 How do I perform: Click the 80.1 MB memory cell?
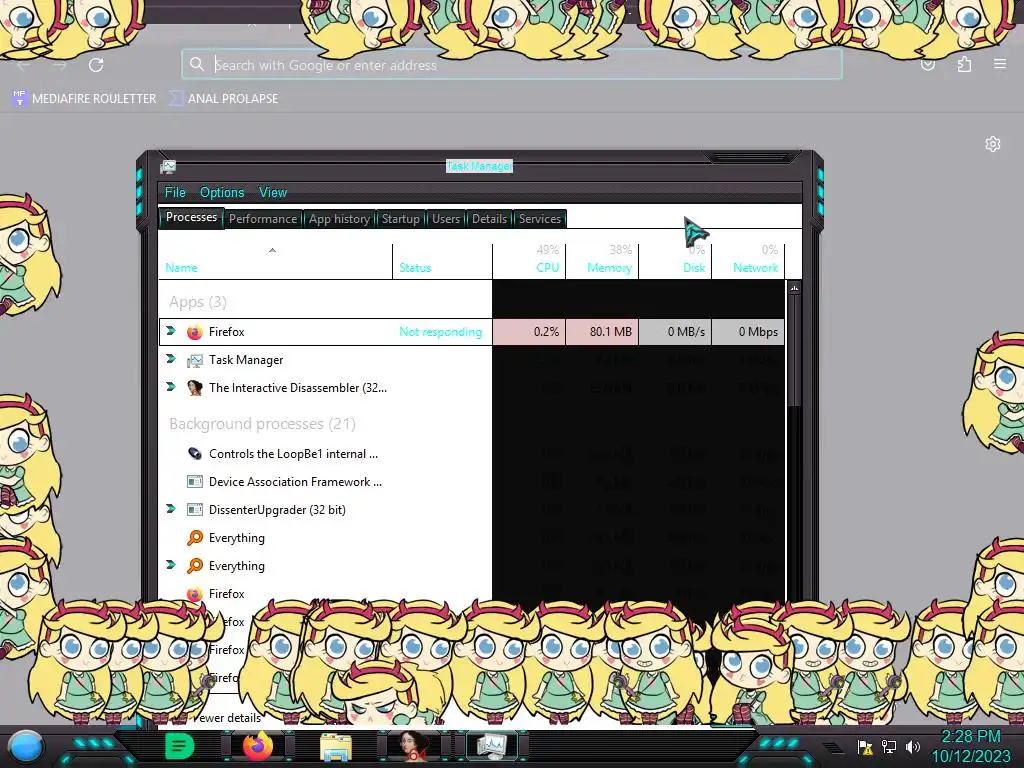[602, 332]
